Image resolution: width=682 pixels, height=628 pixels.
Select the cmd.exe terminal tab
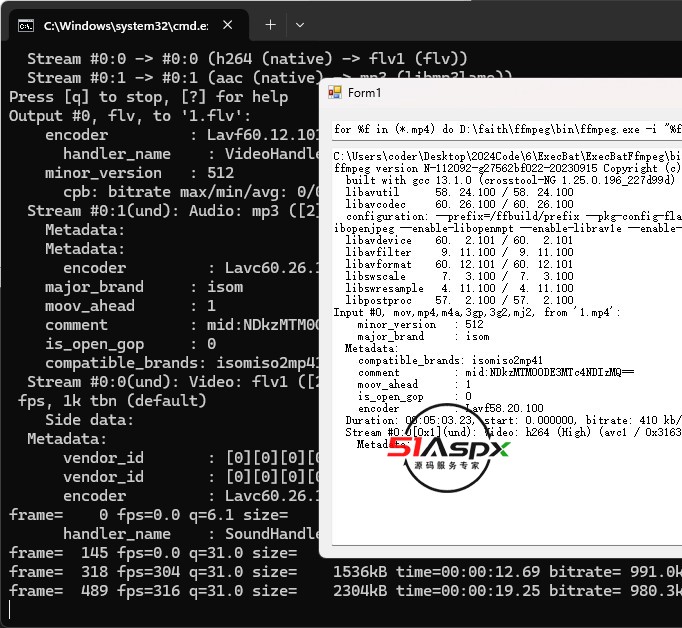[x=128, y=25]
